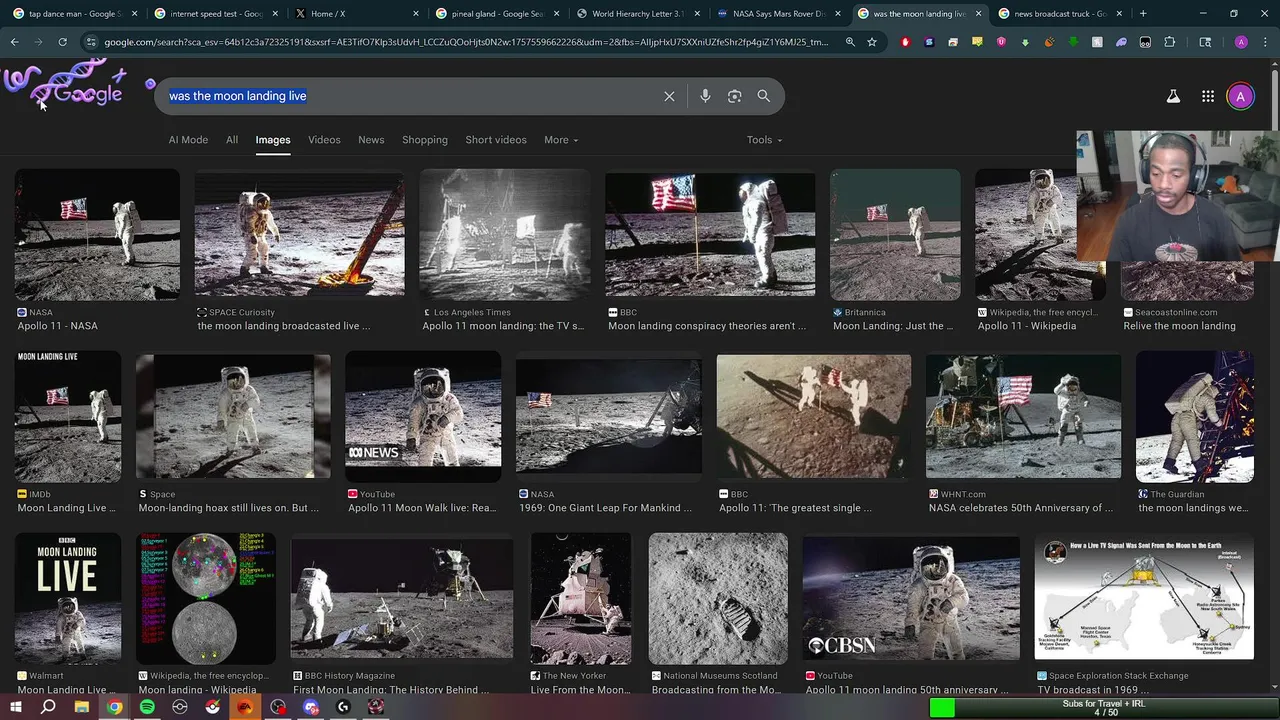Bookmark this page with the star icon
Image resolution: width=1280 pixels, height=720 pixels.
click(x=872, y=42)
